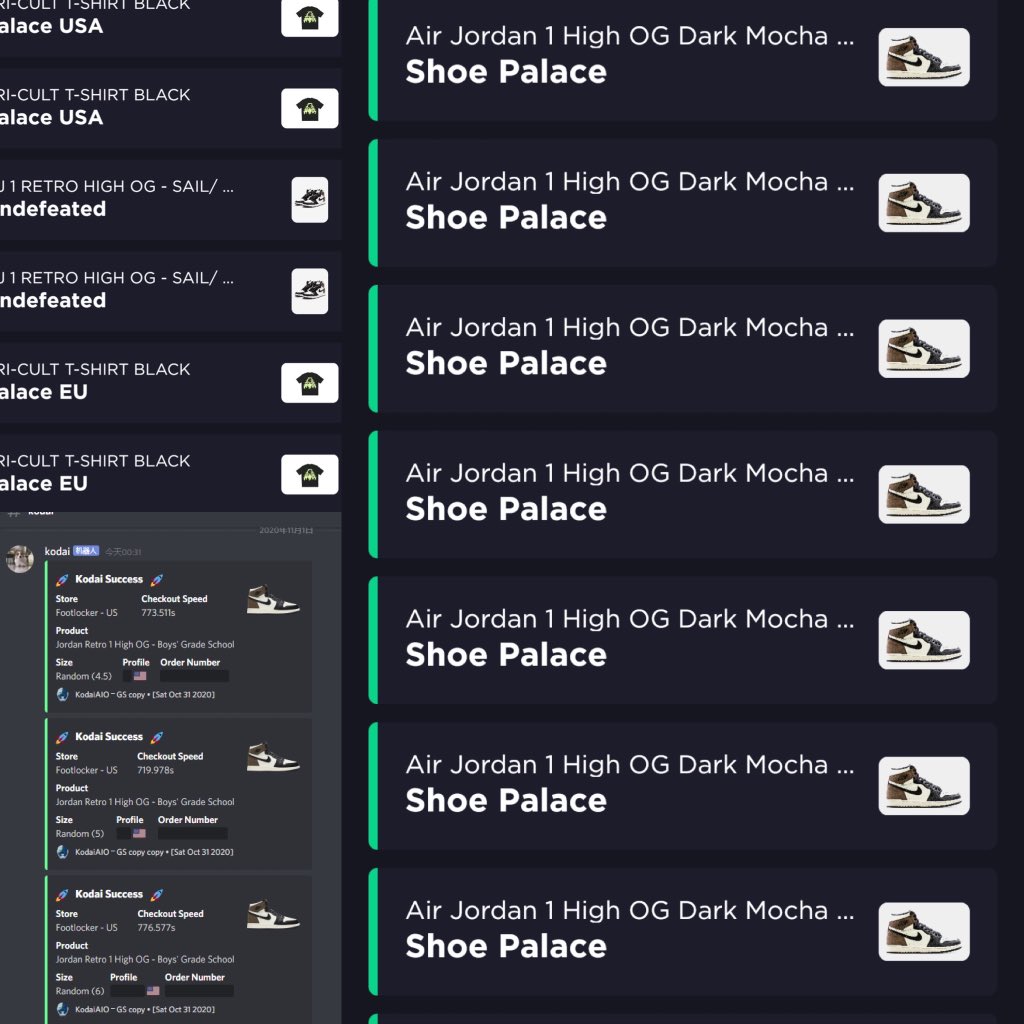Open Dark Mocha thumbnail on second Shoe Palace card
Screen dimensions: 1024x1024
click(x=923, y=202)
